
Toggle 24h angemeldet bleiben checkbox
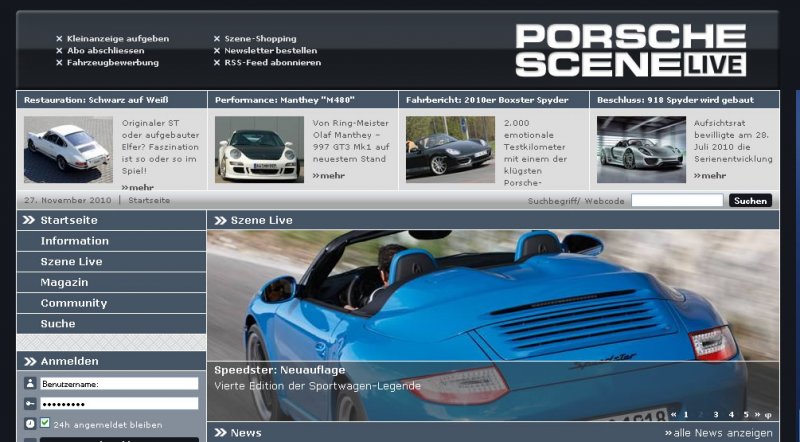45,423
